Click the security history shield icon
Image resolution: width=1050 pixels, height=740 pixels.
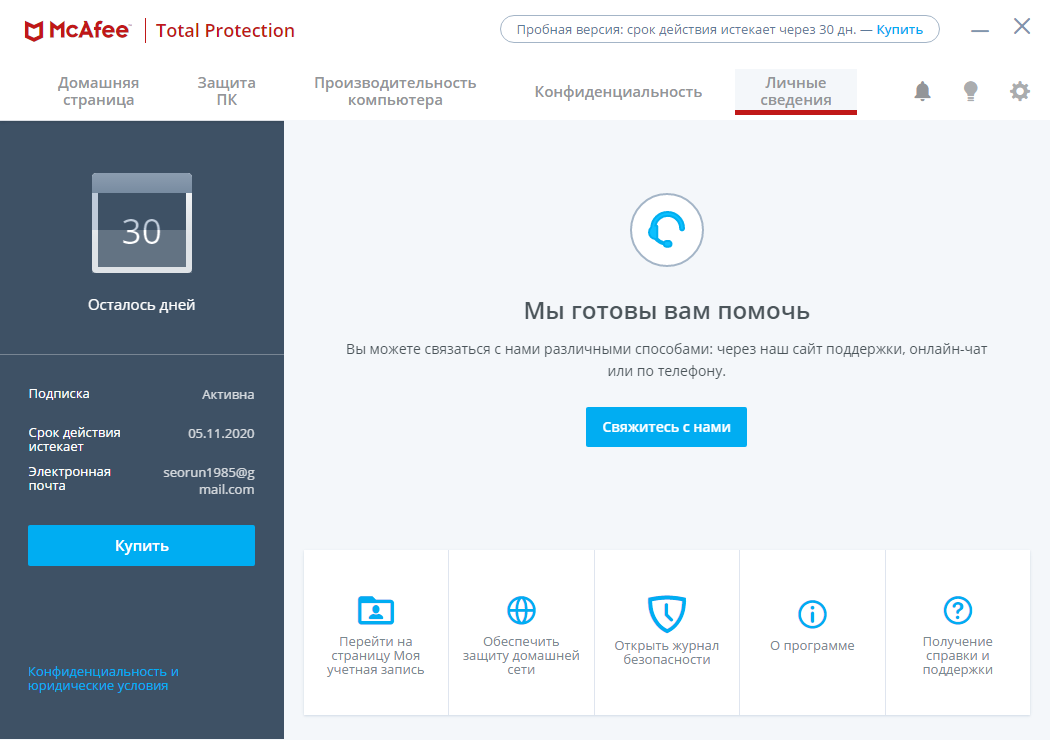(666, 613)
